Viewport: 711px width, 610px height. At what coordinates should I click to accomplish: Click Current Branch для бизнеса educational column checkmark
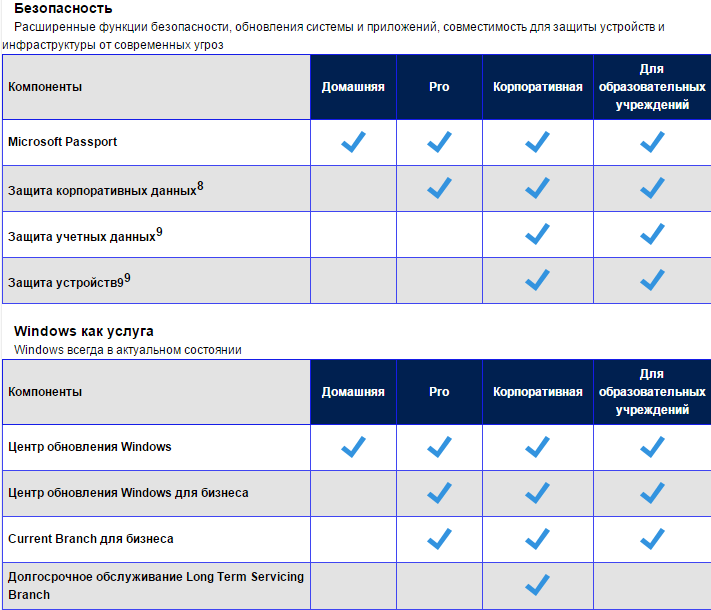pos(652,539)
